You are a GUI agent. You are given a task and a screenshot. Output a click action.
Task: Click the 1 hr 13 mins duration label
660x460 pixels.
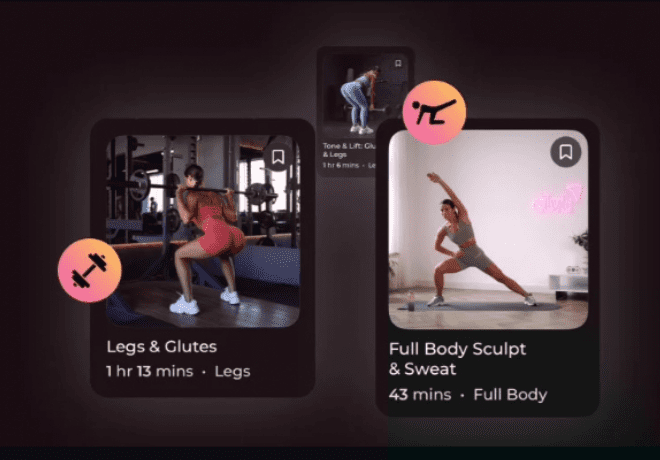pyautogui.click(x=150, y=371)
